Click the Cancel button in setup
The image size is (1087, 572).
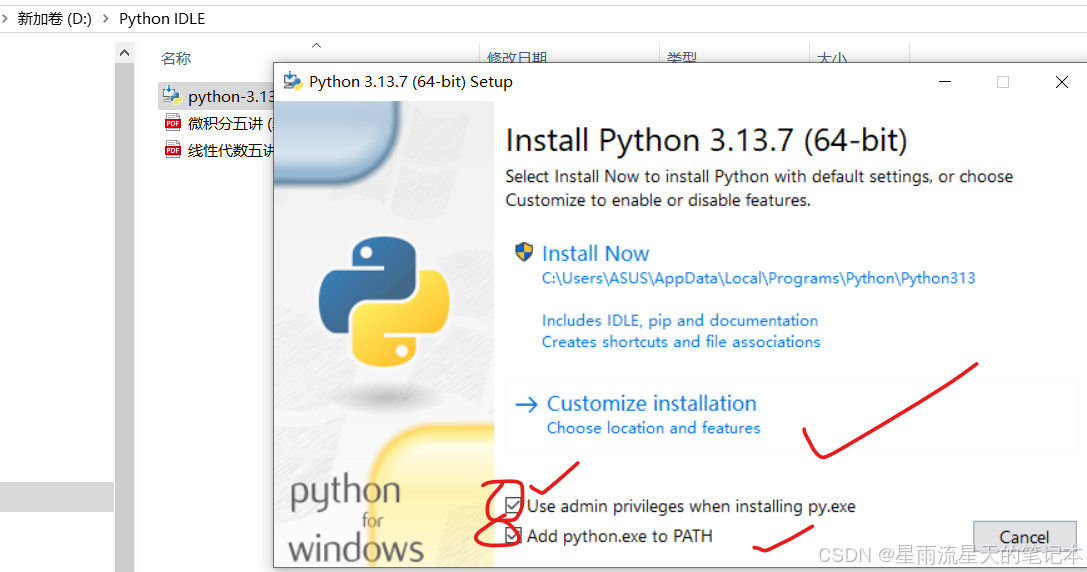pyautogui.click(x=1024, y=537)
